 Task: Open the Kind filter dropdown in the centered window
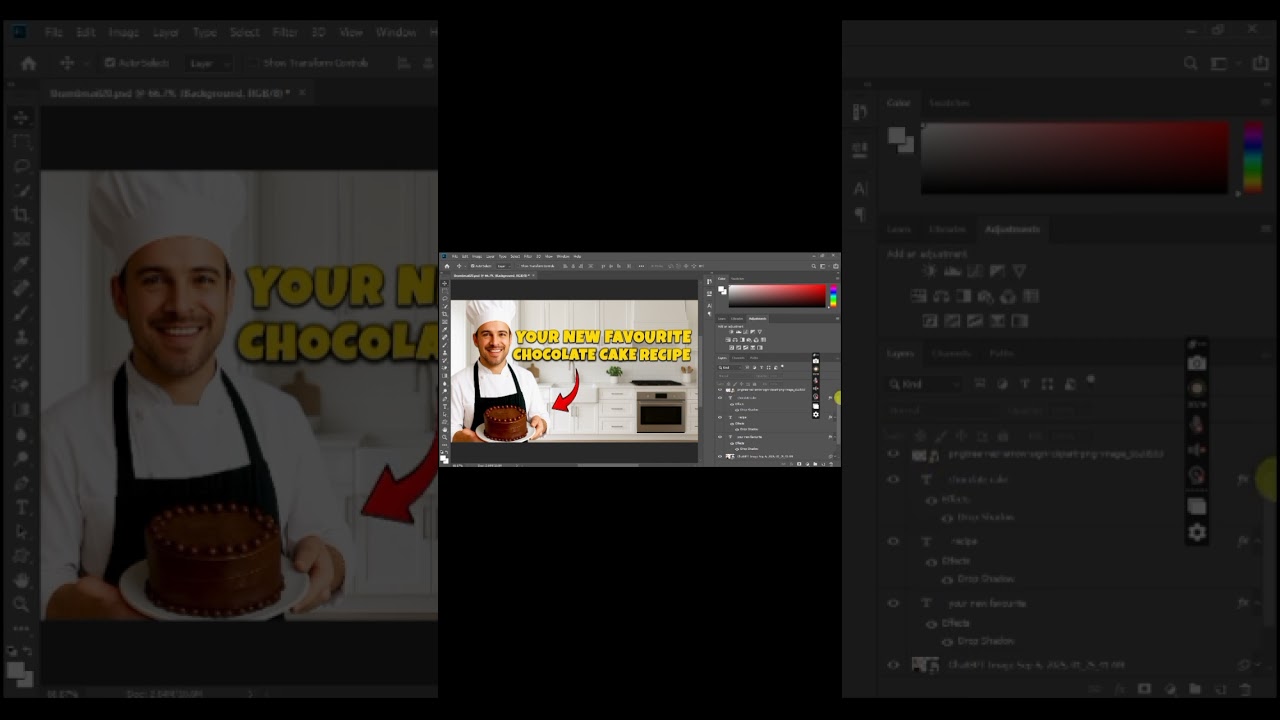pyautogui.click(x=730, y=368)
